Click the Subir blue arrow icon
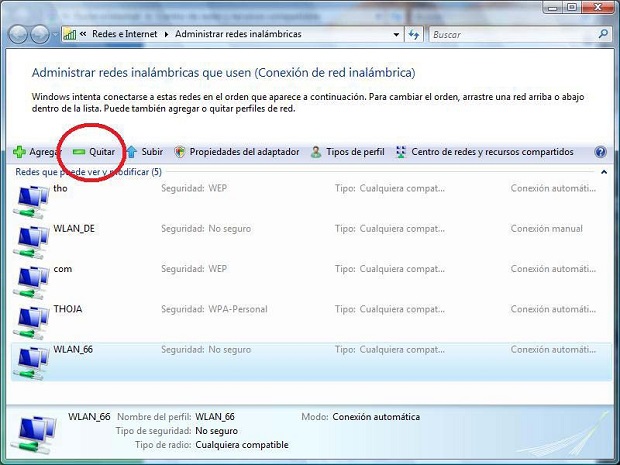The image size is (620, 465). (x=132, y=152)
